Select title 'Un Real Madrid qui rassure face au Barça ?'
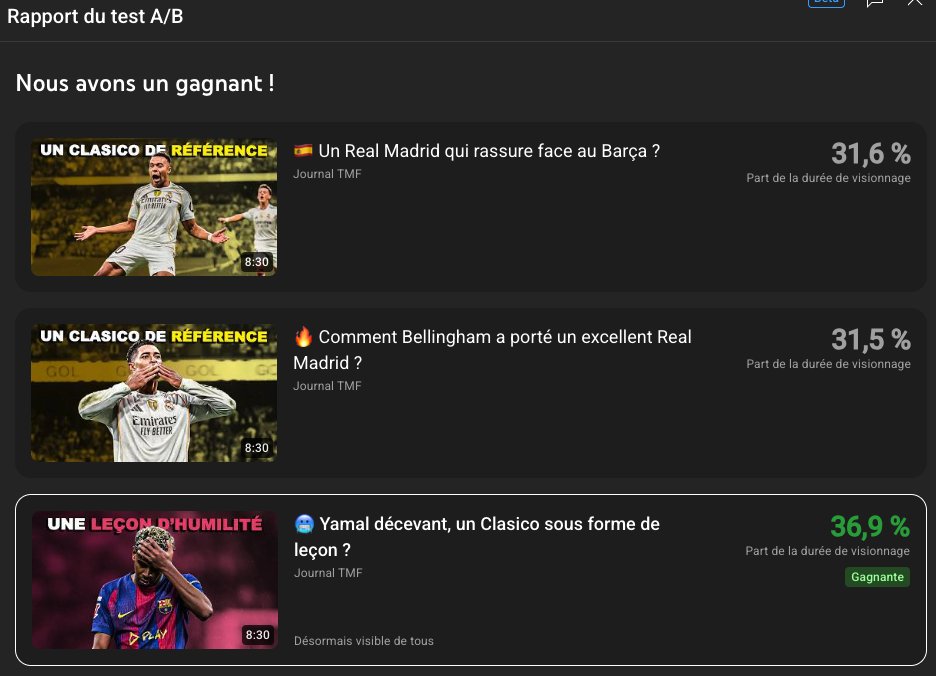936x676 pixels. (x=489, y=151)
